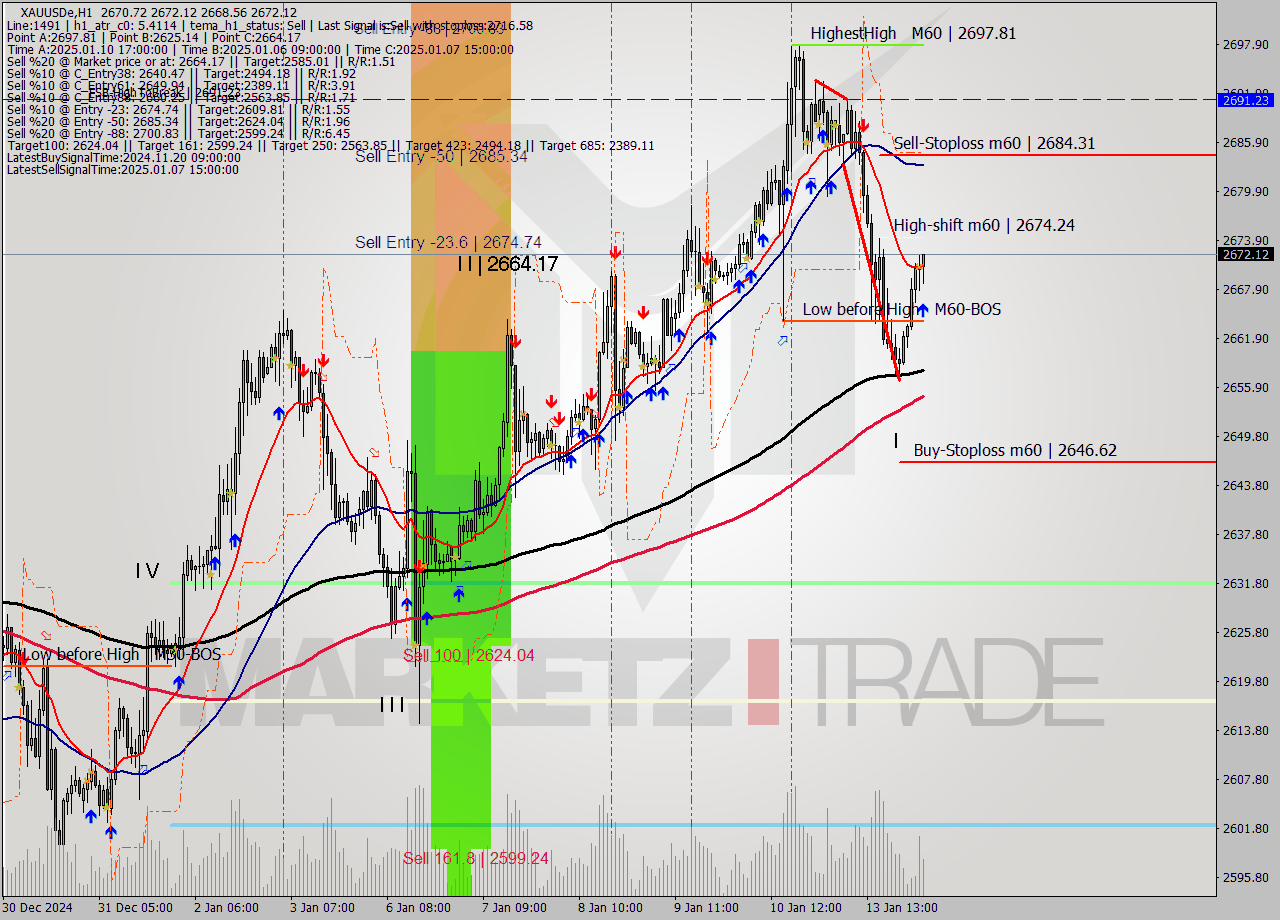Click the 2625.80 price axis value
The image size is (1280, 920).
coord(1245,632)
